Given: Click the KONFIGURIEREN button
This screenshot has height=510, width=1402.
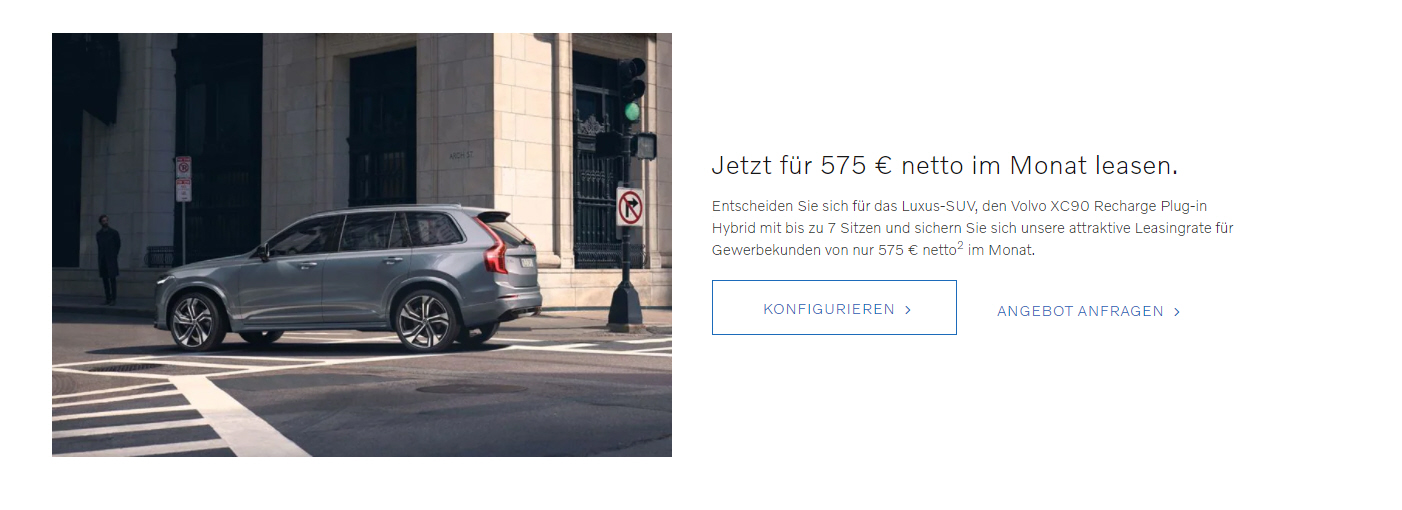Looking at the screenshot, I should [834, 308].
